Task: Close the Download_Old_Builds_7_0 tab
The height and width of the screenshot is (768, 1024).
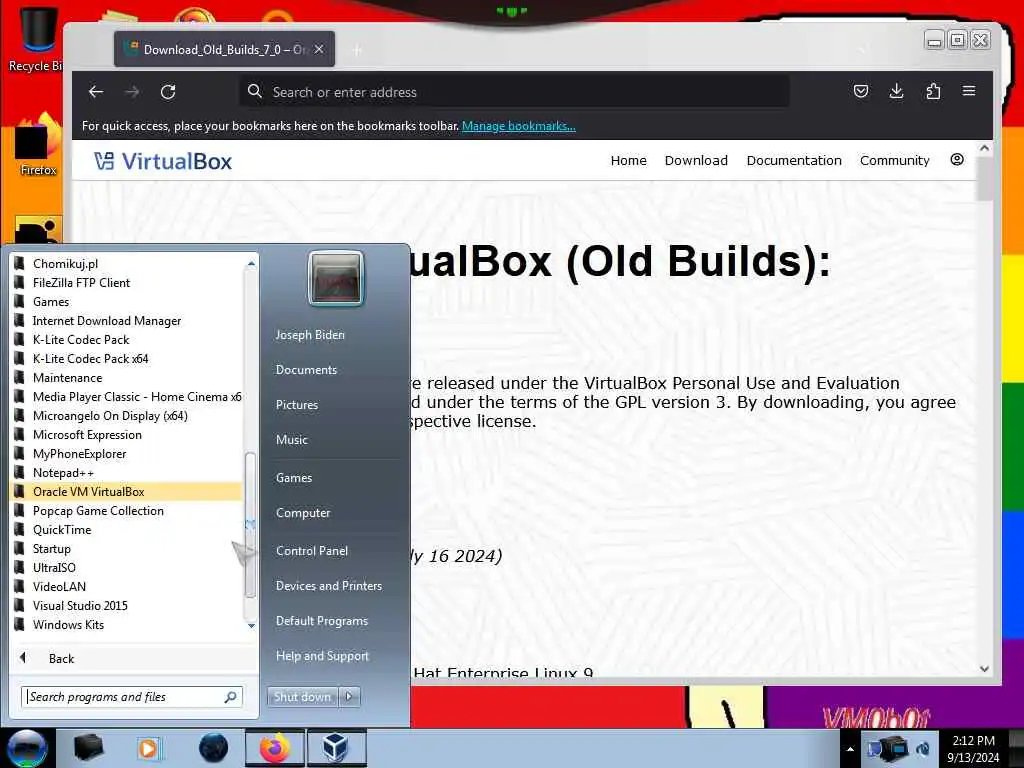Action: coord(319,50)
